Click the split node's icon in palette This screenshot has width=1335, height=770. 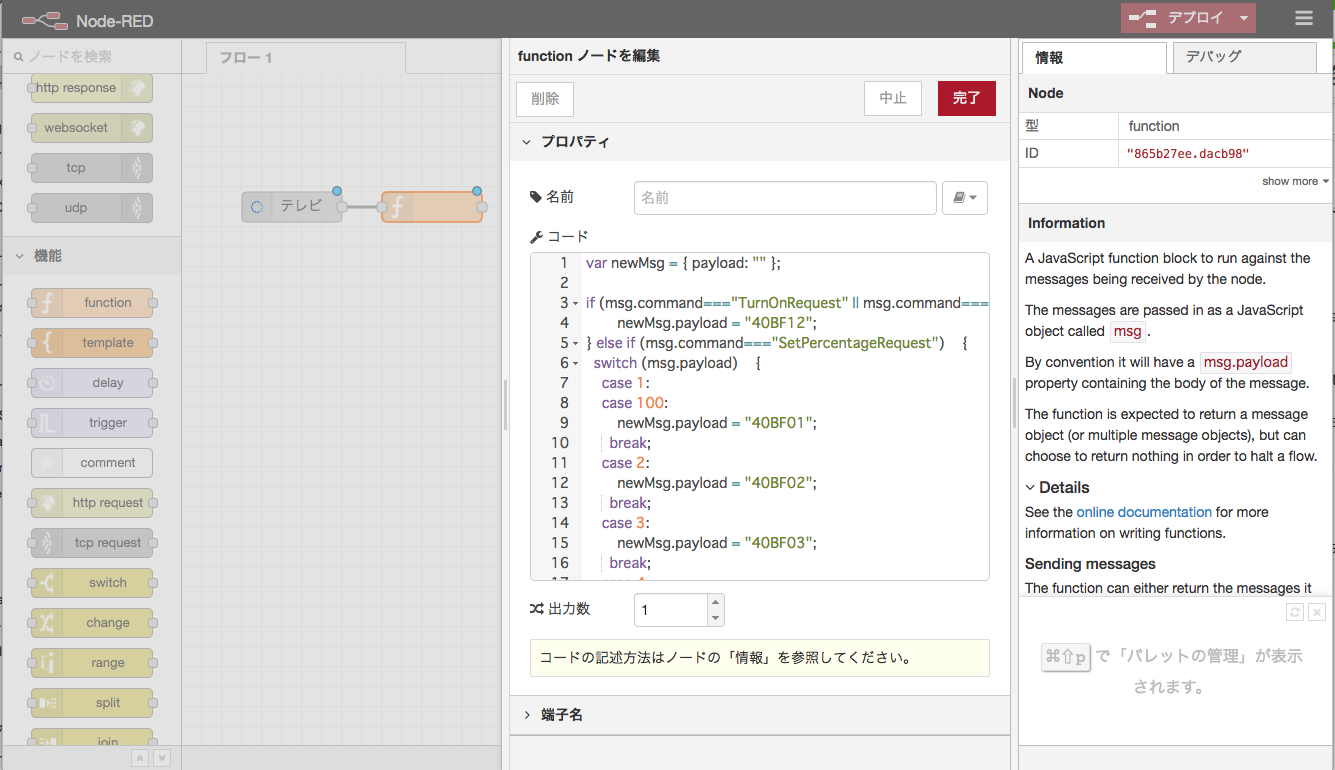pyautogui.click(x=47, y=703)
